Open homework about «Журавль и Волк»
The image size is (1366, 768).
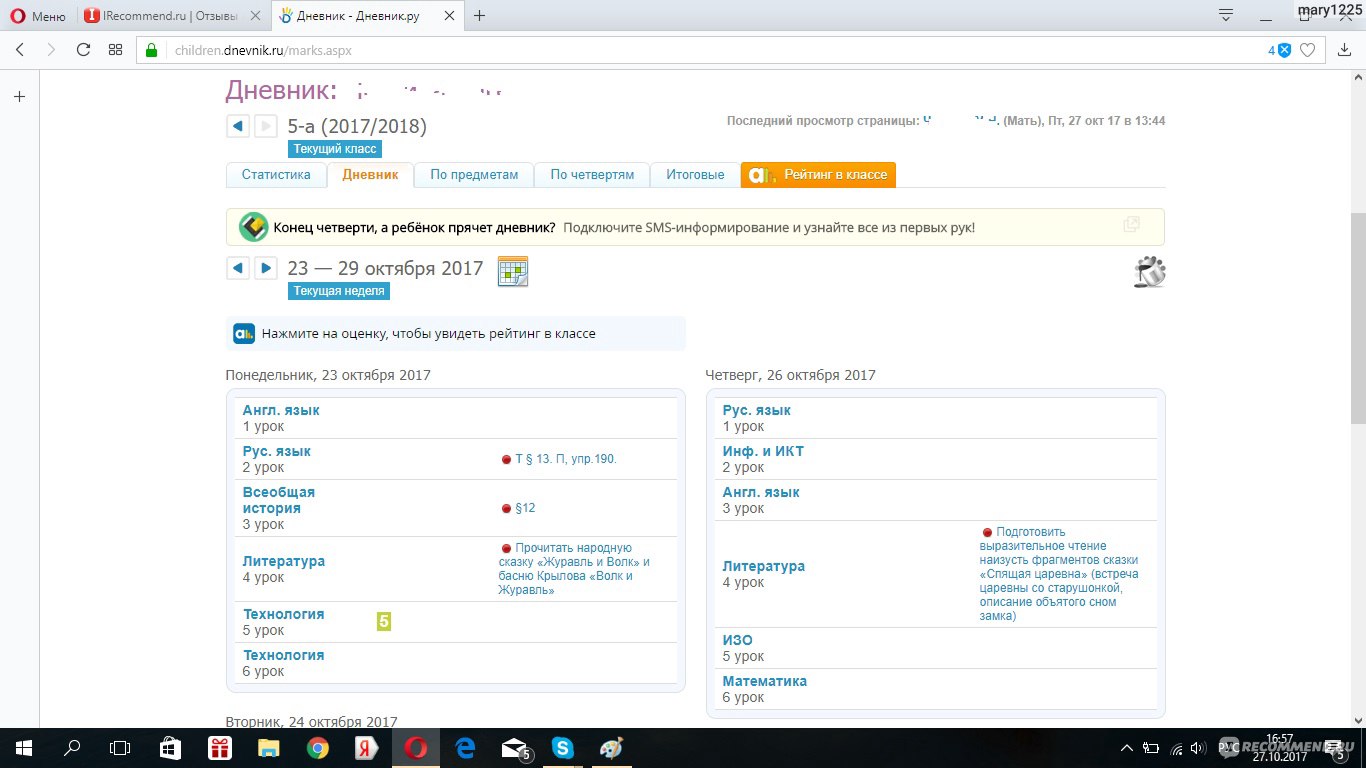click(x=574, y=569)
